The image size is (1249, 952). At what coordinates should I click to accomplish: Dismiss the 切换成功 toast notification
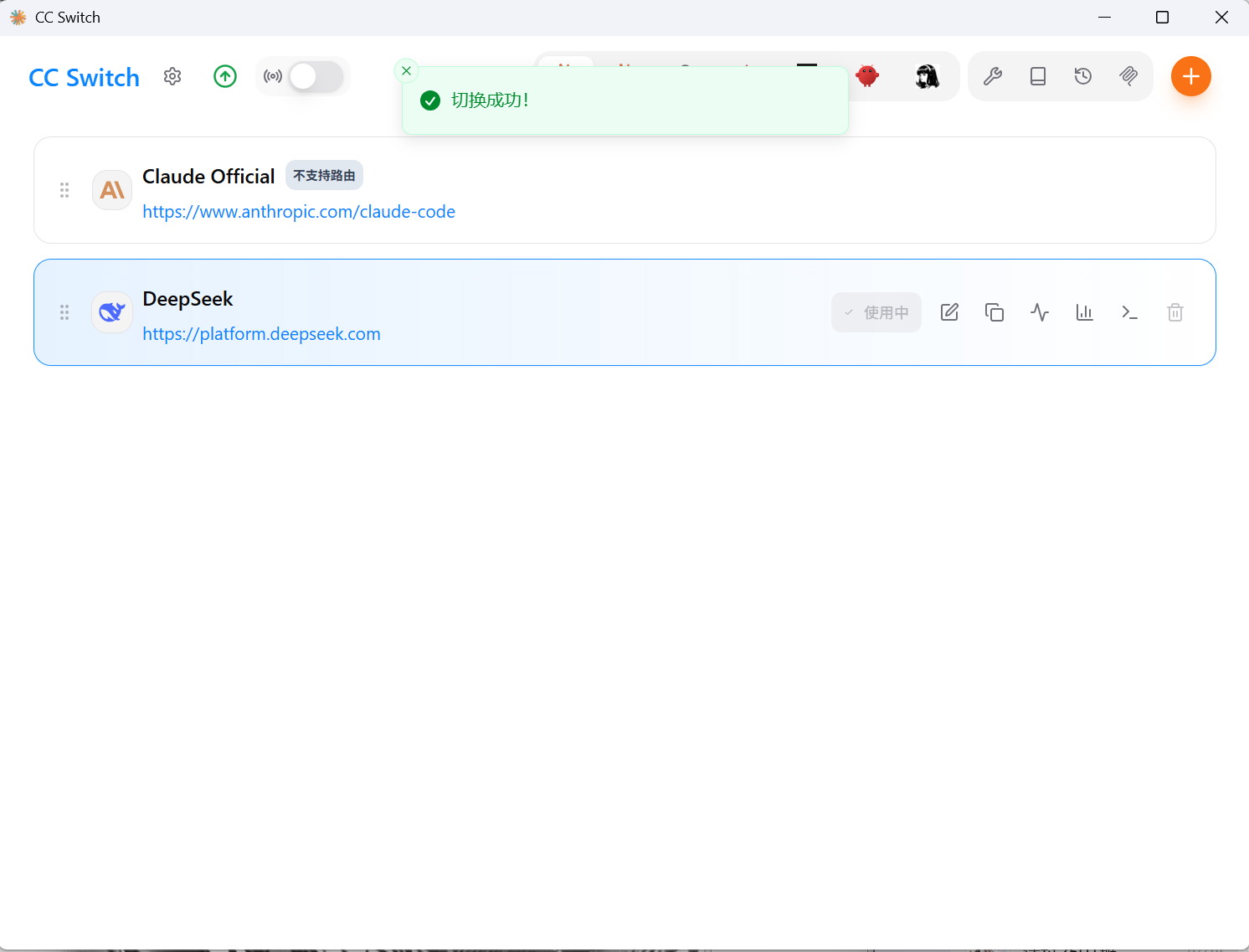406,71
